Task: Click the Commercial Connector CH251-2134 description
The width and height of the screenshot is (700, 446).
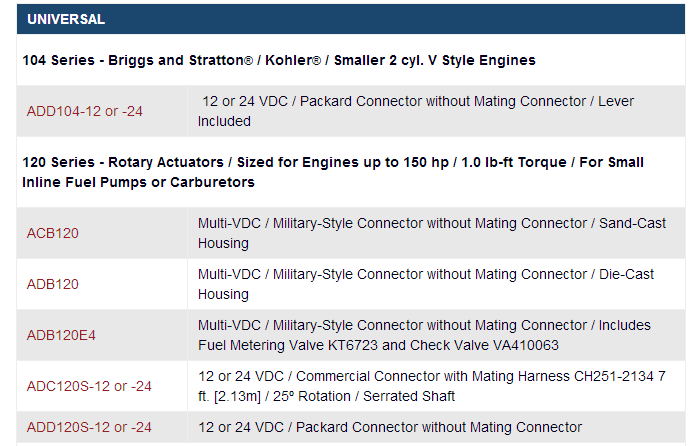Action: 432,386
